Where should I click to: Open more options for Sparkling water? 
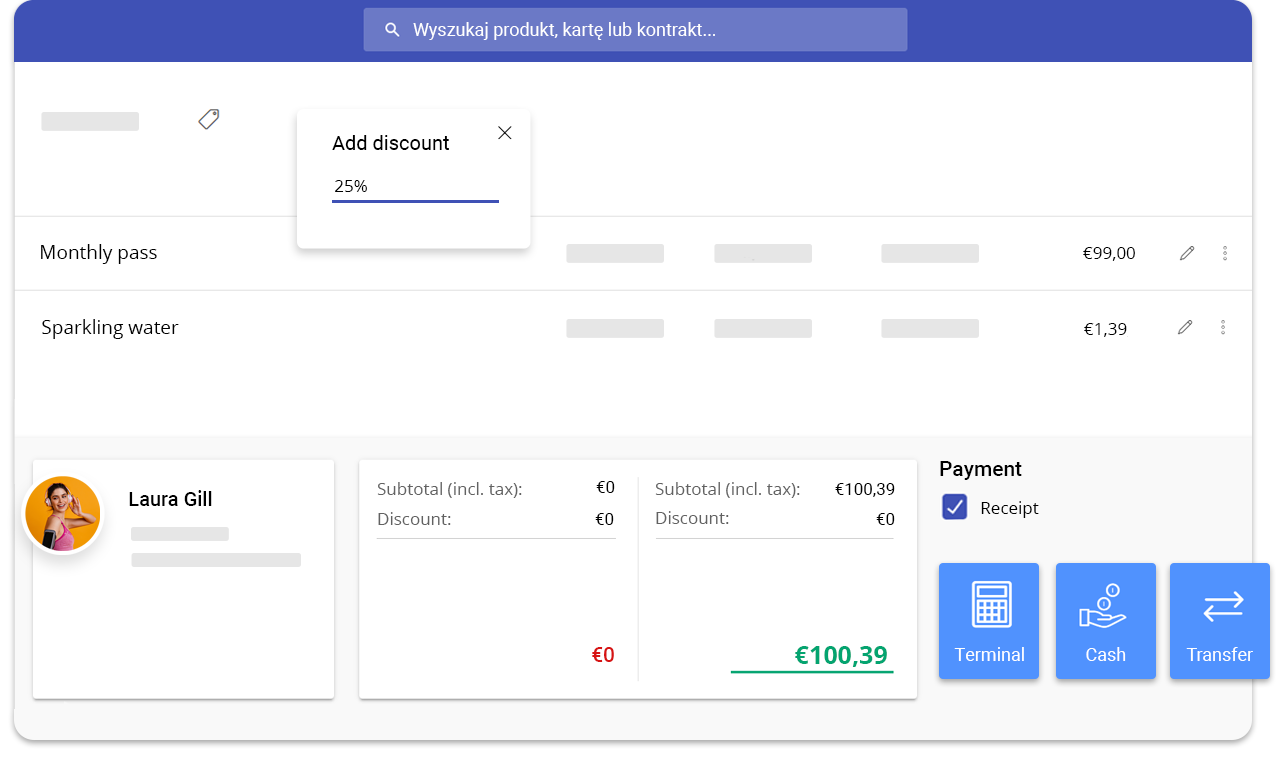1223,327
